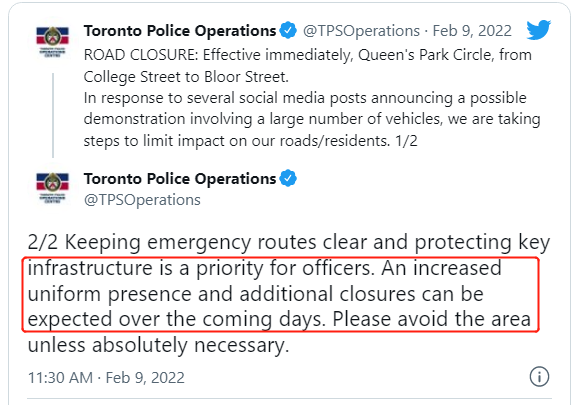578x405 pixels.
Task: Click the line 'College Street to Bloor Street.'
Action: (x=186, y=77)
